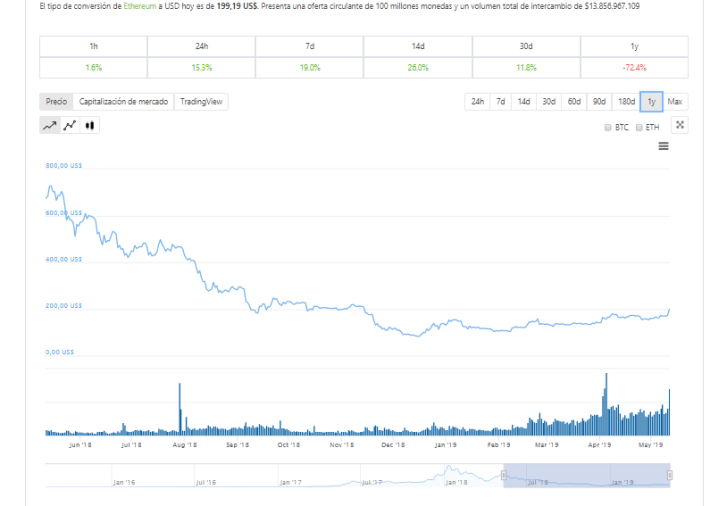Click the 1h change value 1.6%

point(94,67)
